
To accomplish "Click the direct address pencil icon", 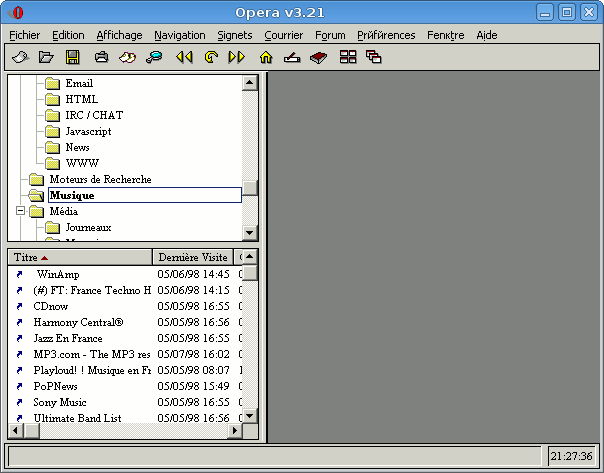I will pos(292,57).
